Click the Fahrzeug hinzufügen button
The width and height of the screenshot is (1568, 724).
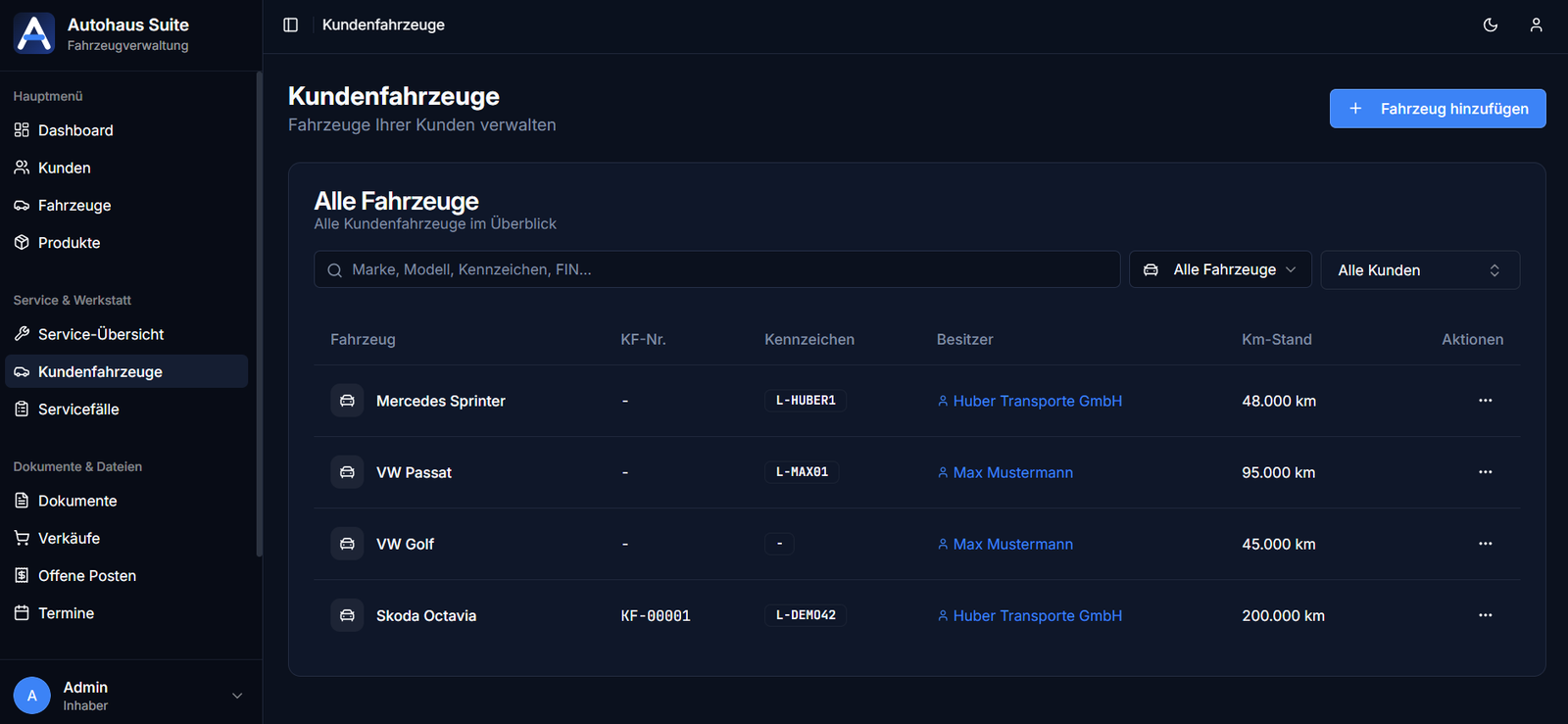[x=1437, y=109]
